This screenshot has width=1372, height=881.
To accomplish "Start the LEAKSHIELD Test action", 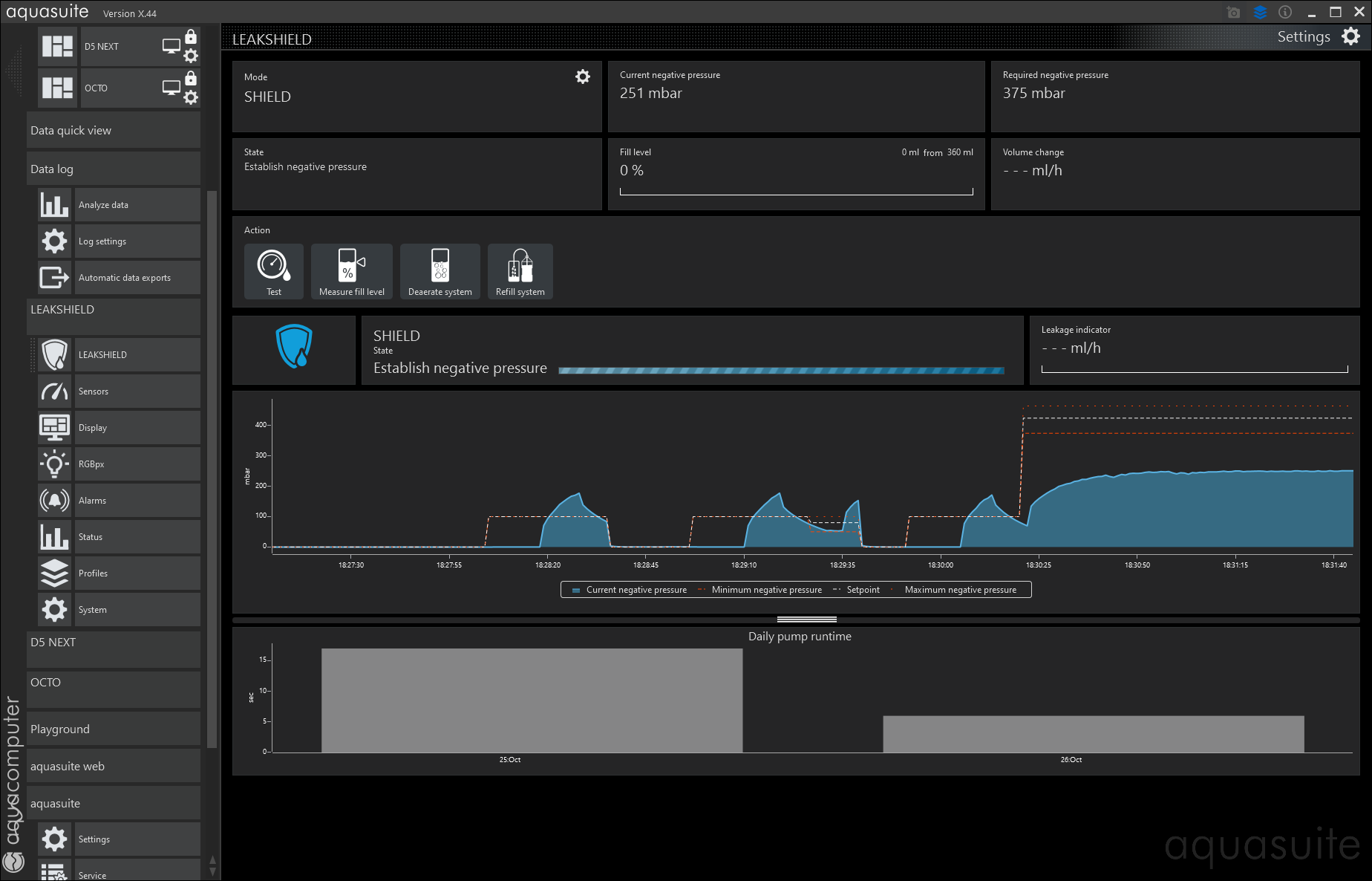I will pos(273,271).
